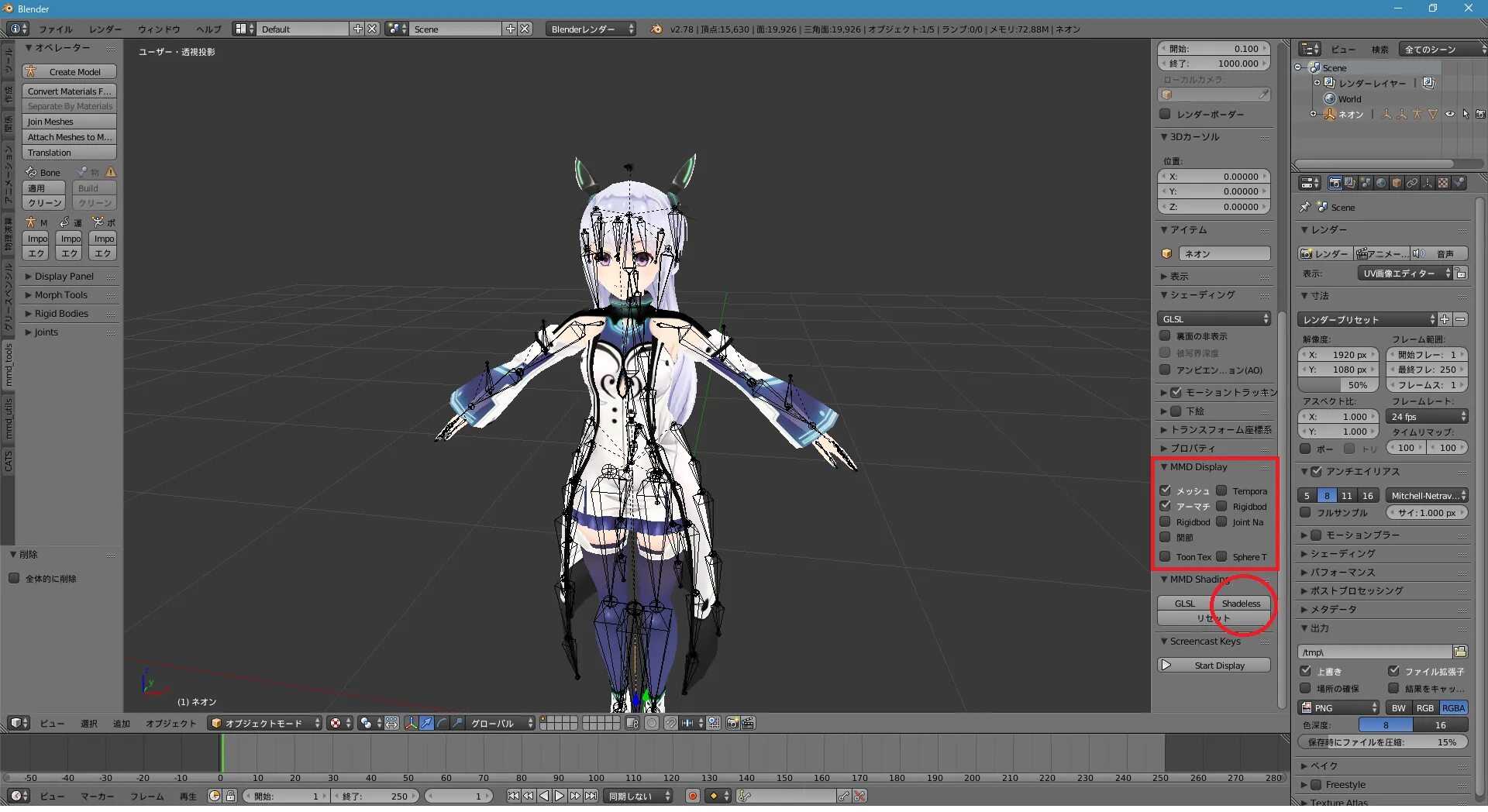Expand the レンダーレイヤー row in outliner
Image resolution: width=1488 pixels, height=812 pixels.
point(1316,82)
